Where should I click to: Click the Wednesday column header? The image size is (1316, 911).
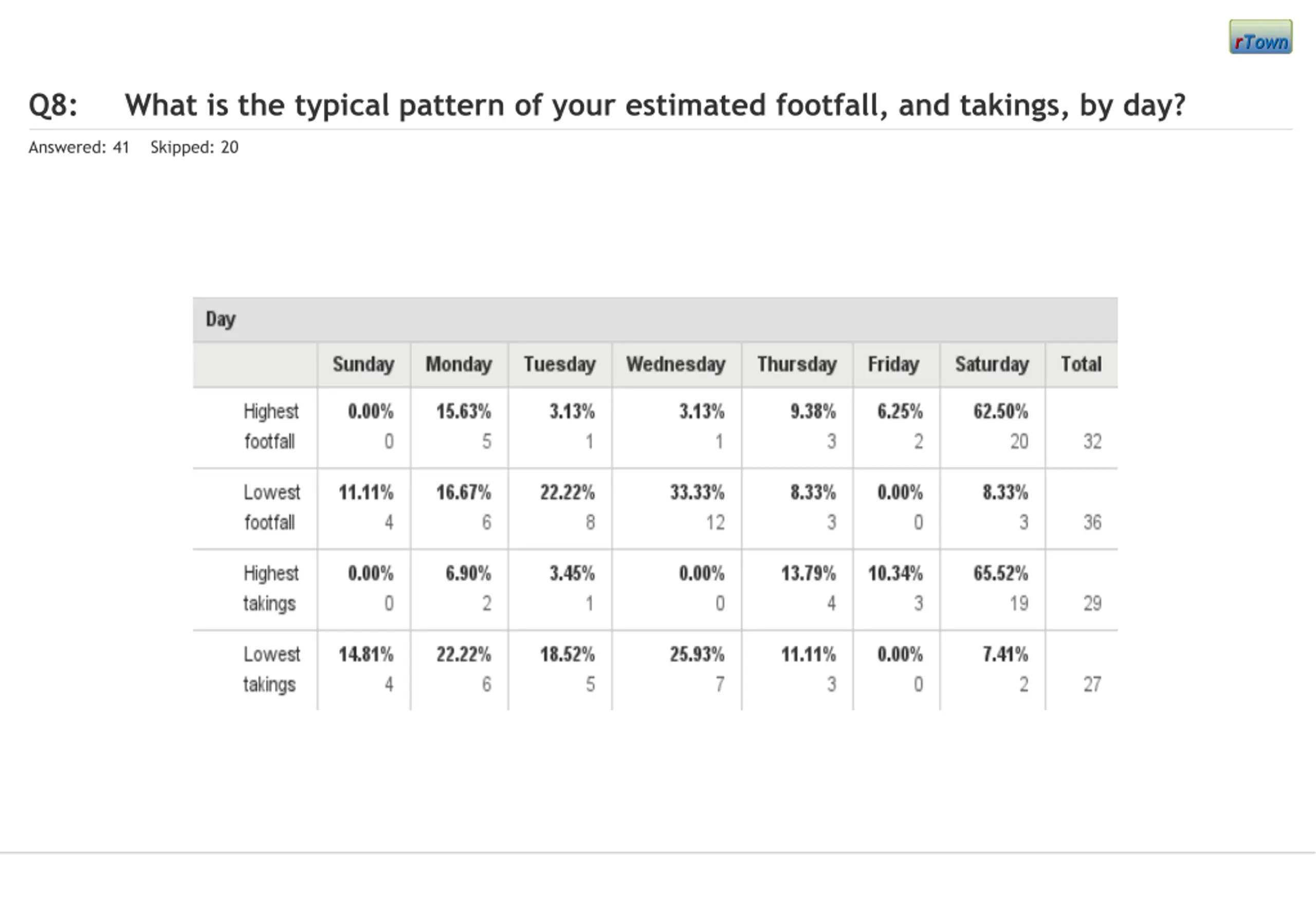[675, 364]
